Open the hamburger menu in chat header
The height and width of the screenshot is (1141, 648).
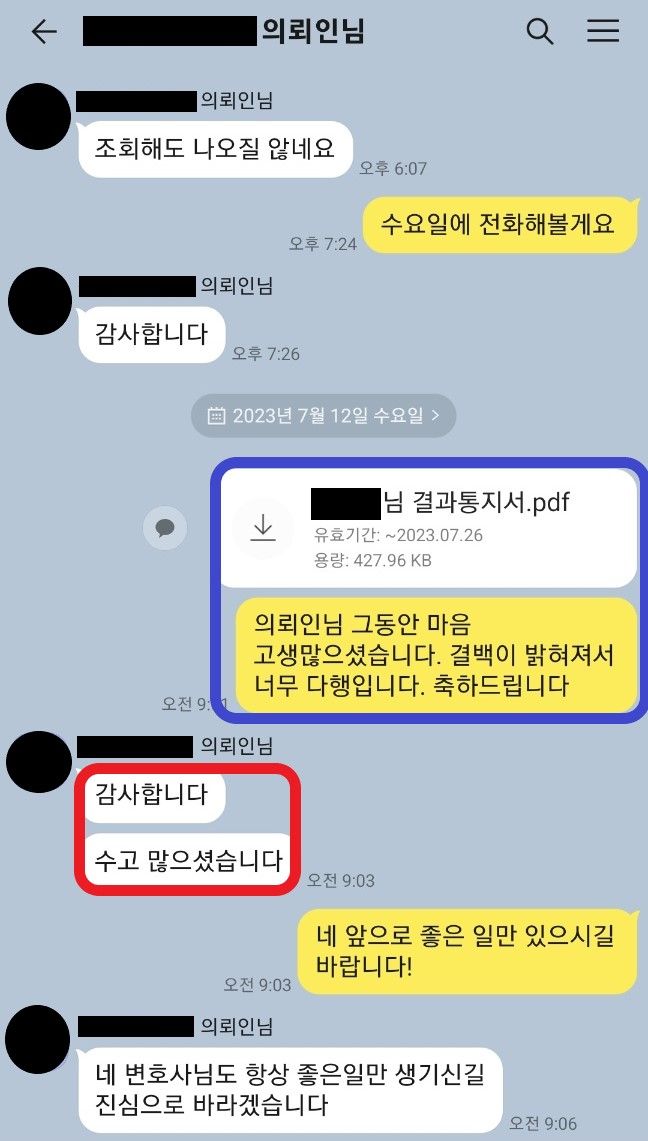(x=603, y=31)
